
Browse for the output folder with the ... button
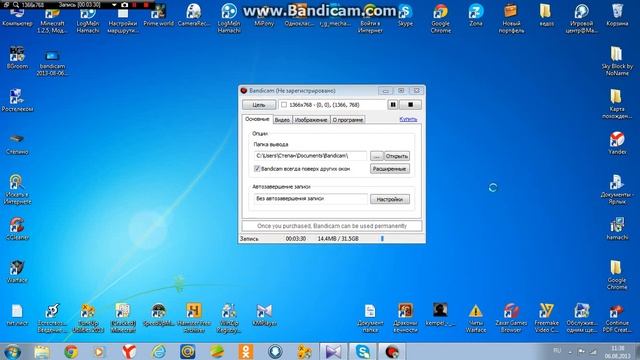[x=377, y=156]
